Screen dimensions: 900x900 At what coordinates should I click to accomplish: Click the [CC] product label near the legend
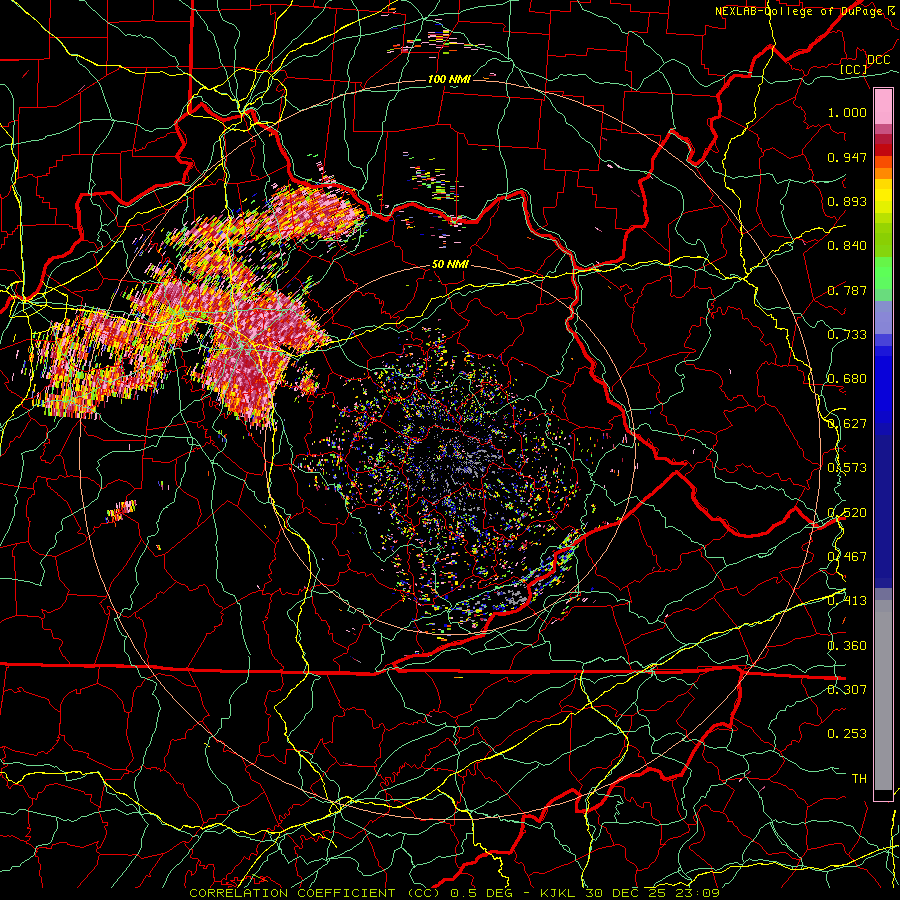pos(854,69)
